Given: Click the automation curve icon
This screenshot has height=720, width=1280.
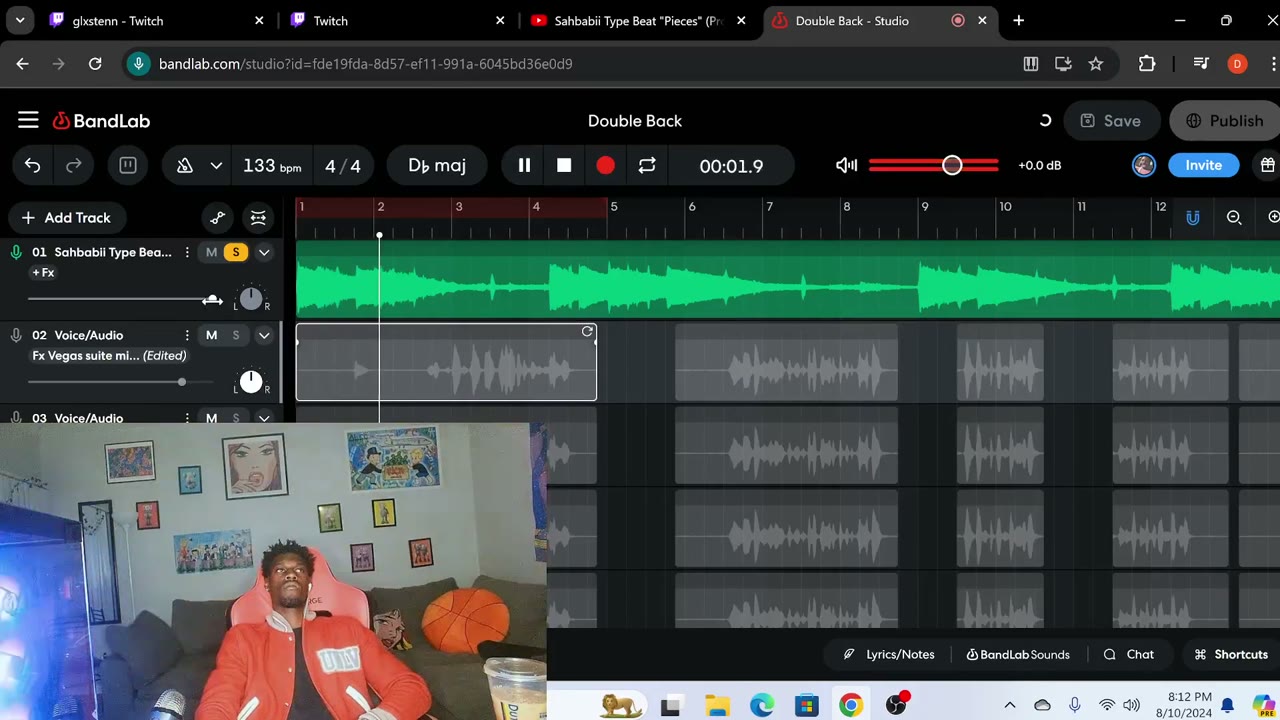Looking at the screenshot, I should [x=218, y=218].
